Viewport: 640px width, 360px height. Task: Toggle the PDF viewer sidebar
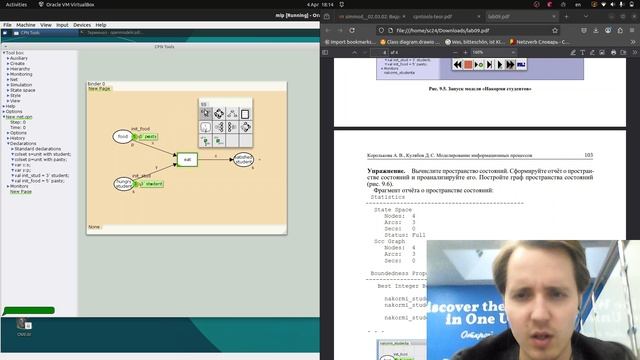coord(325,52)
